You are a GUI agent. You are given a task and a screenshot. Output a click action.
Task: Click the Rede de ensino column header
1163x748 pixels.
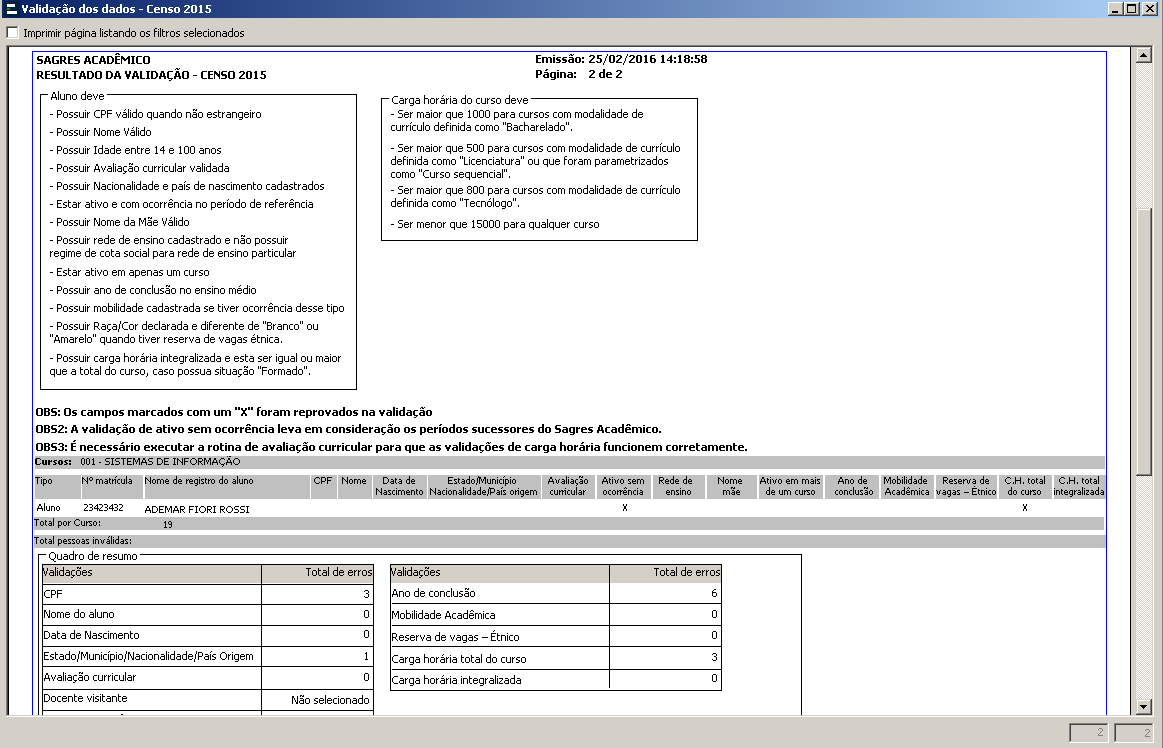pos(678,486)
